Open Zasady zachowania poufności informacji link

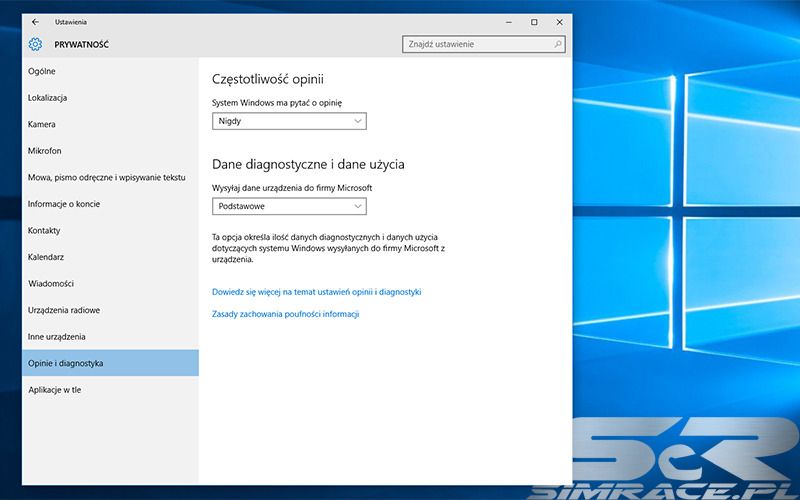tap(286, 314)
